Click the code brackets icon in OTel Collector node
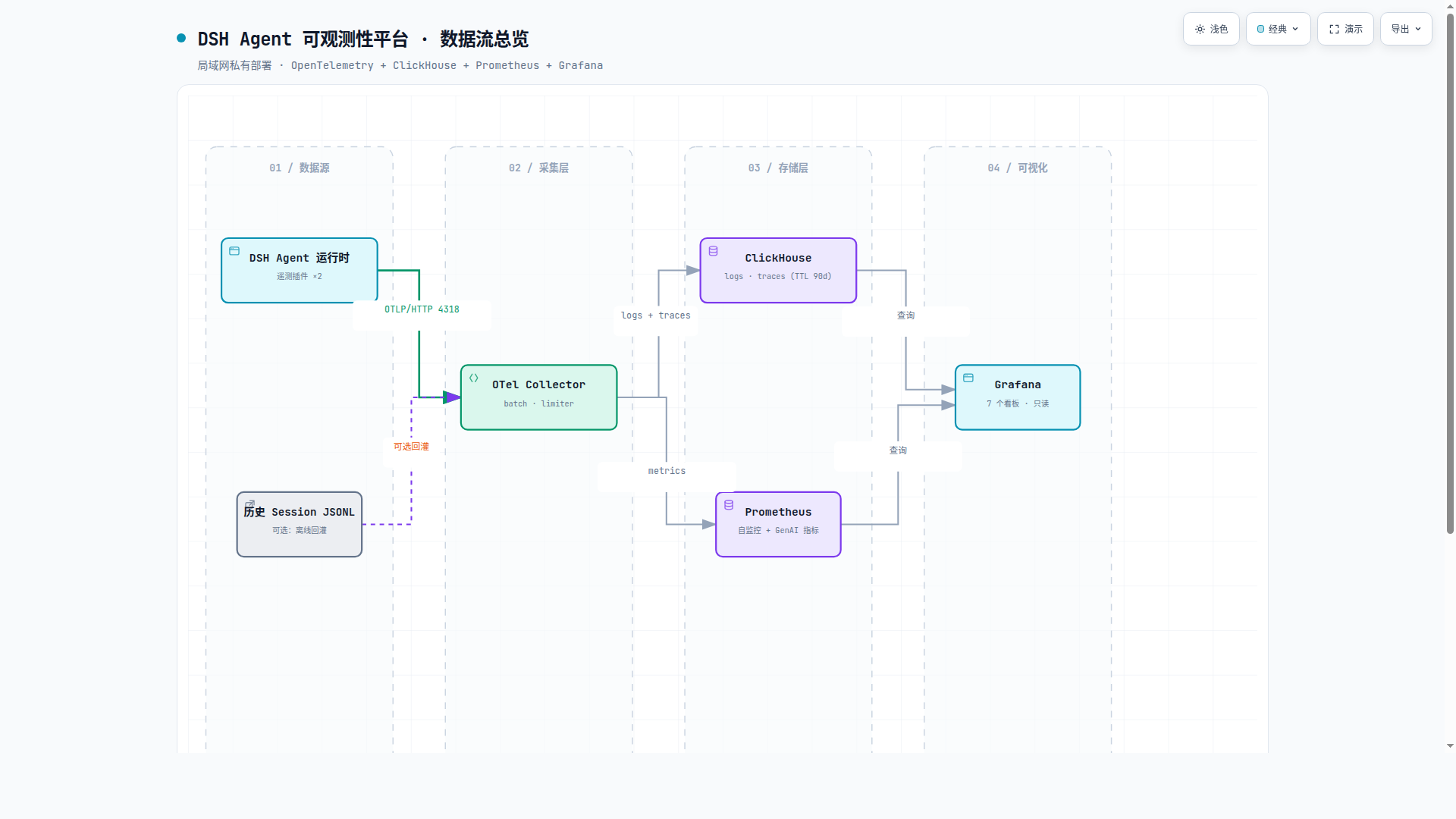 pos(474,378)
